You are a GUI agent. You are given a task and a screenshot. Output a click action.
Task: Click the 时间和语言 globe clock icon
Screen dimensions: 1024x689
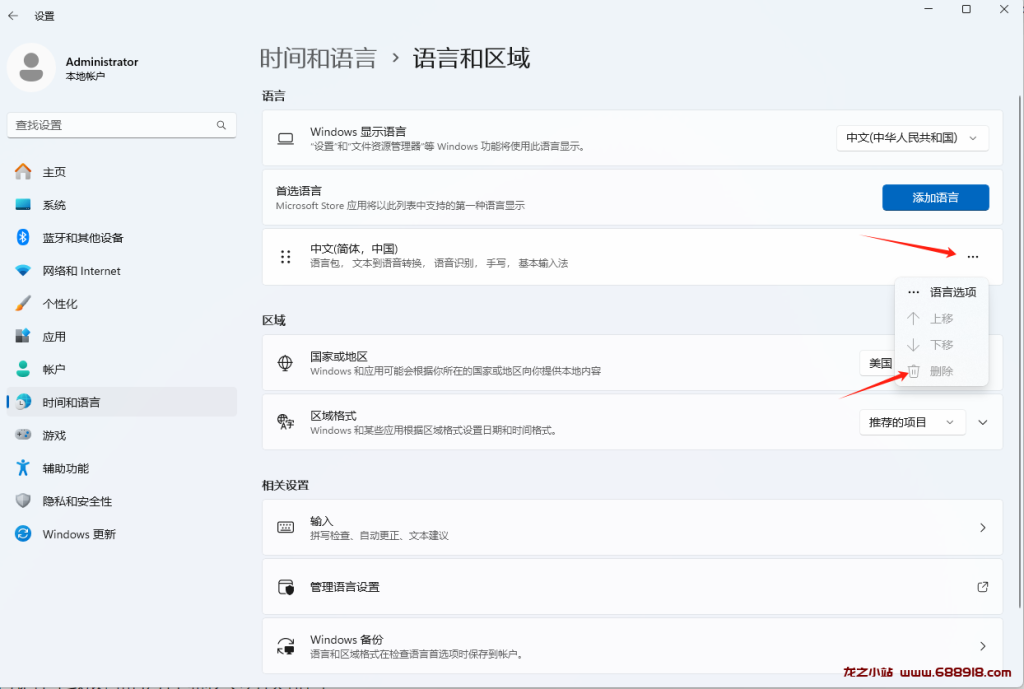click(23, 402)
